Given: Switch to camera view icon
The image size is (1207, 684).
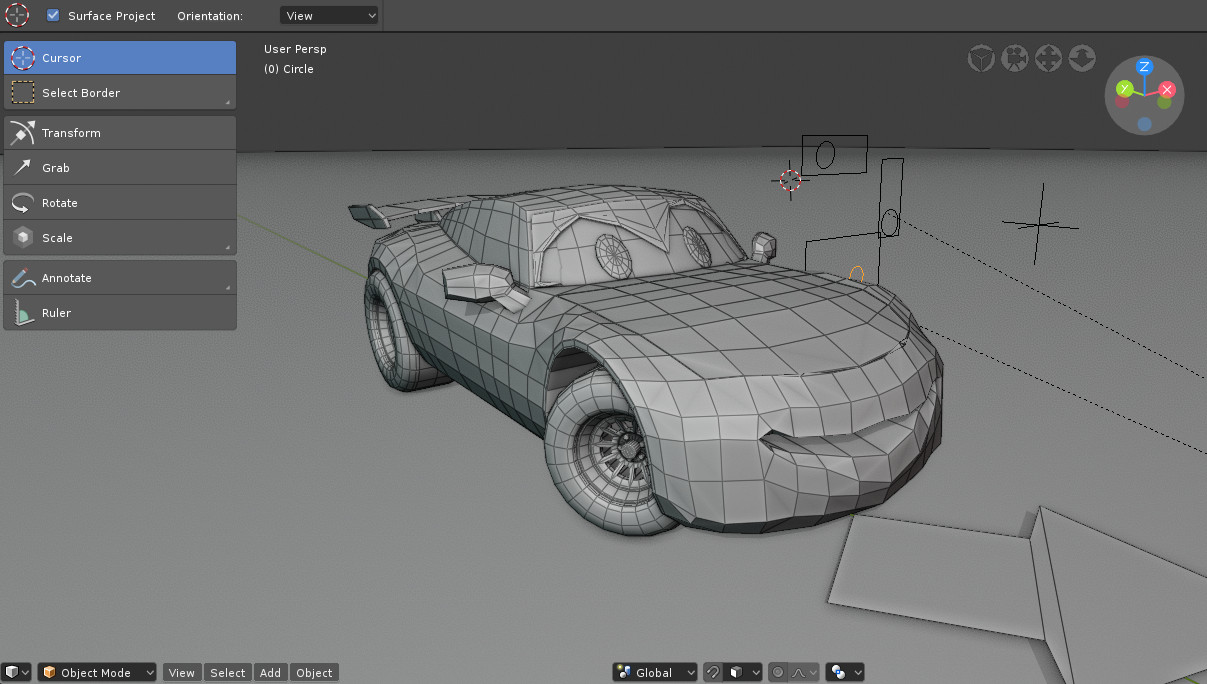Looking at the screenshot, I should click(x=1015, y=58).
